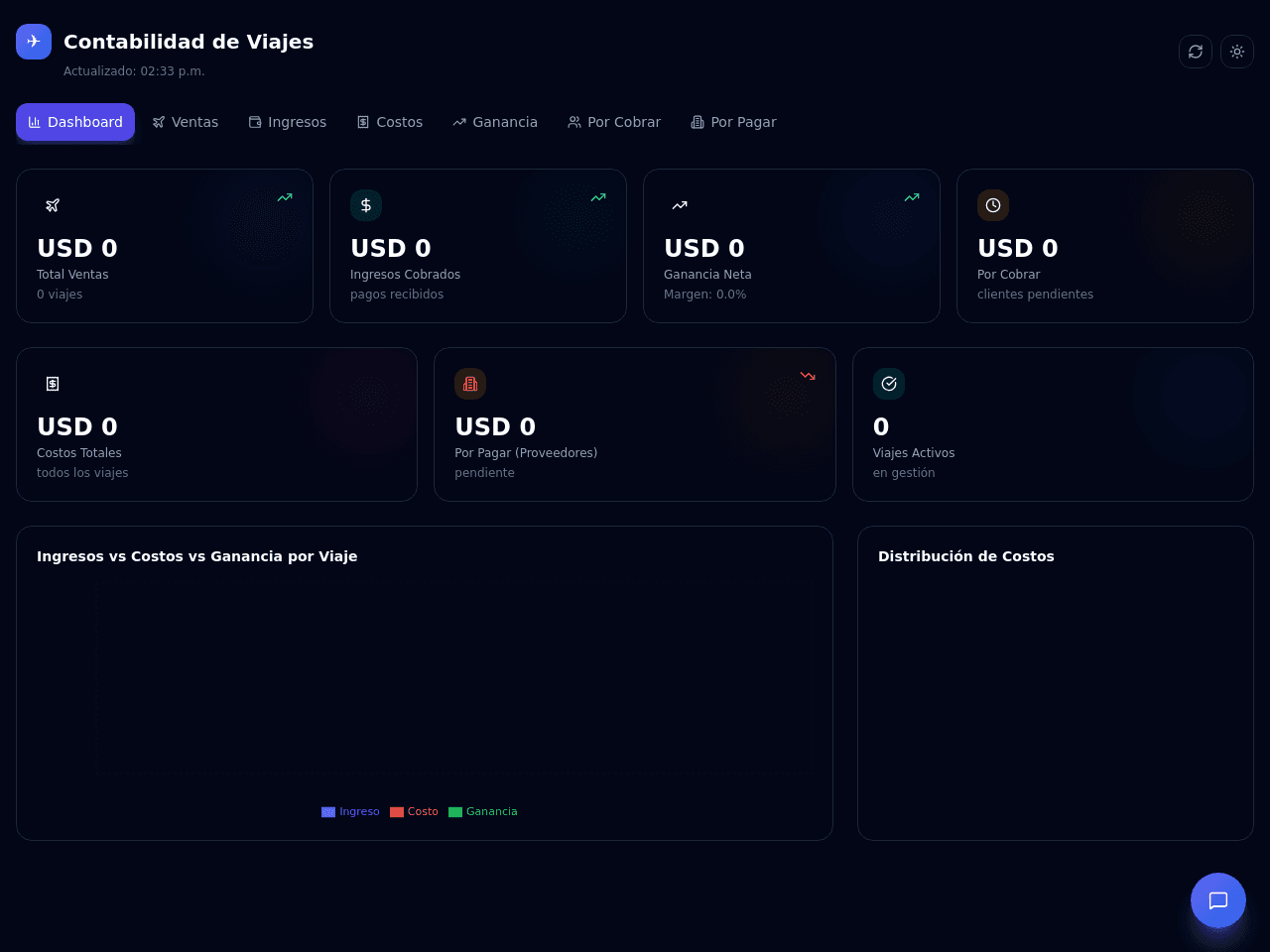
Task: Click trend icon in Ganancia Neta card
Action: click(x=680, y=205)
